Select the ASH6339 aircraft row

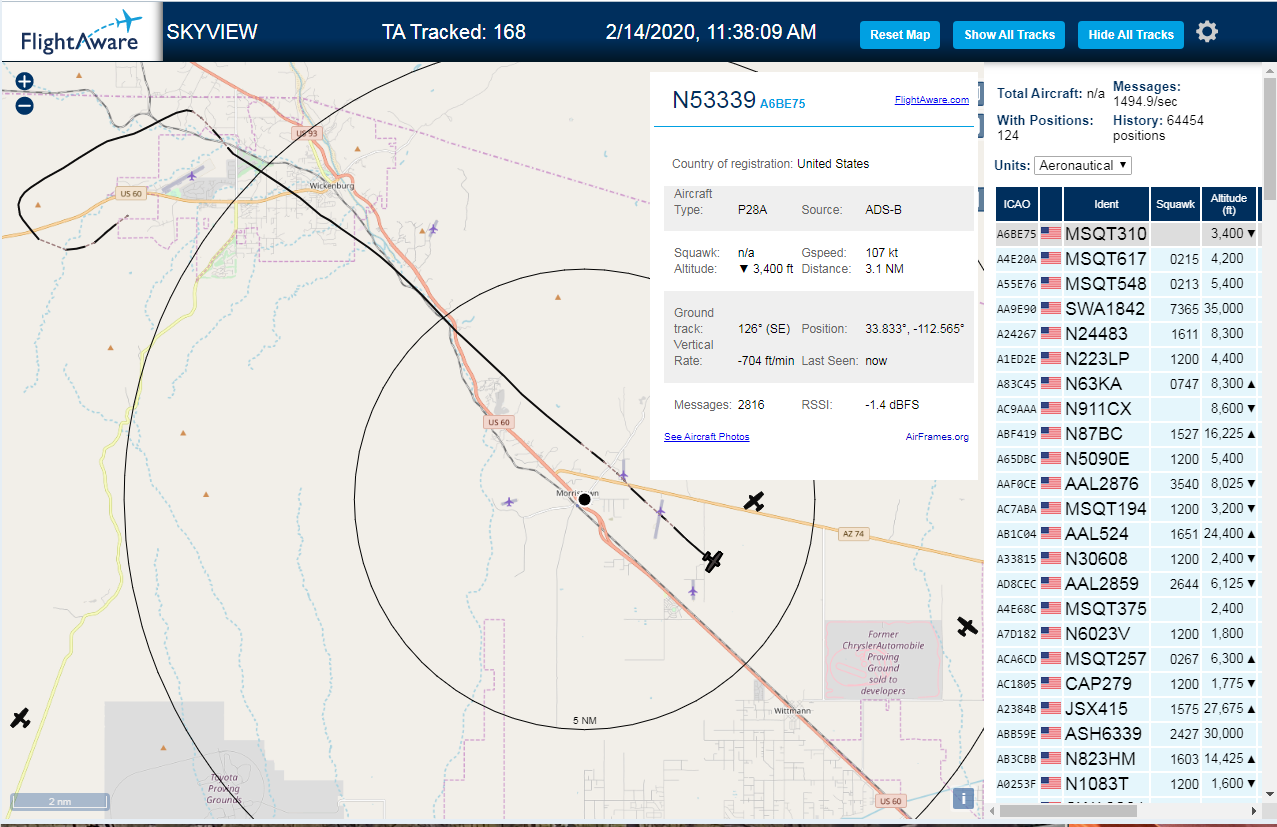click(1127, 734)
